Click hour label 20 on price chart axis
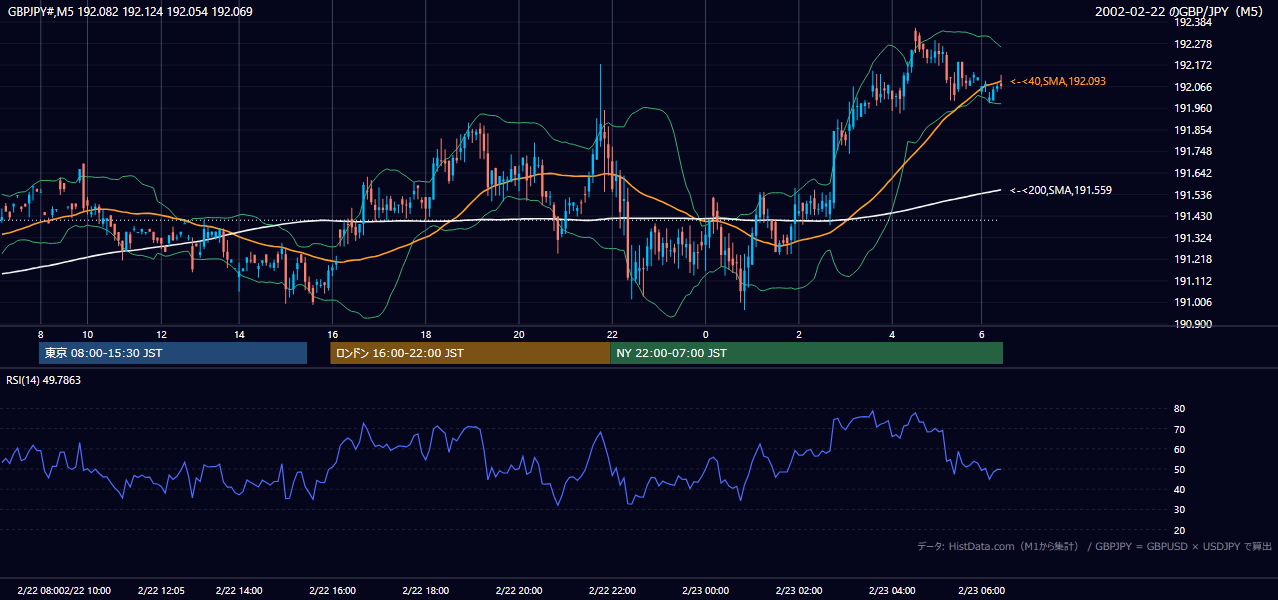 [x=519, y=334]
